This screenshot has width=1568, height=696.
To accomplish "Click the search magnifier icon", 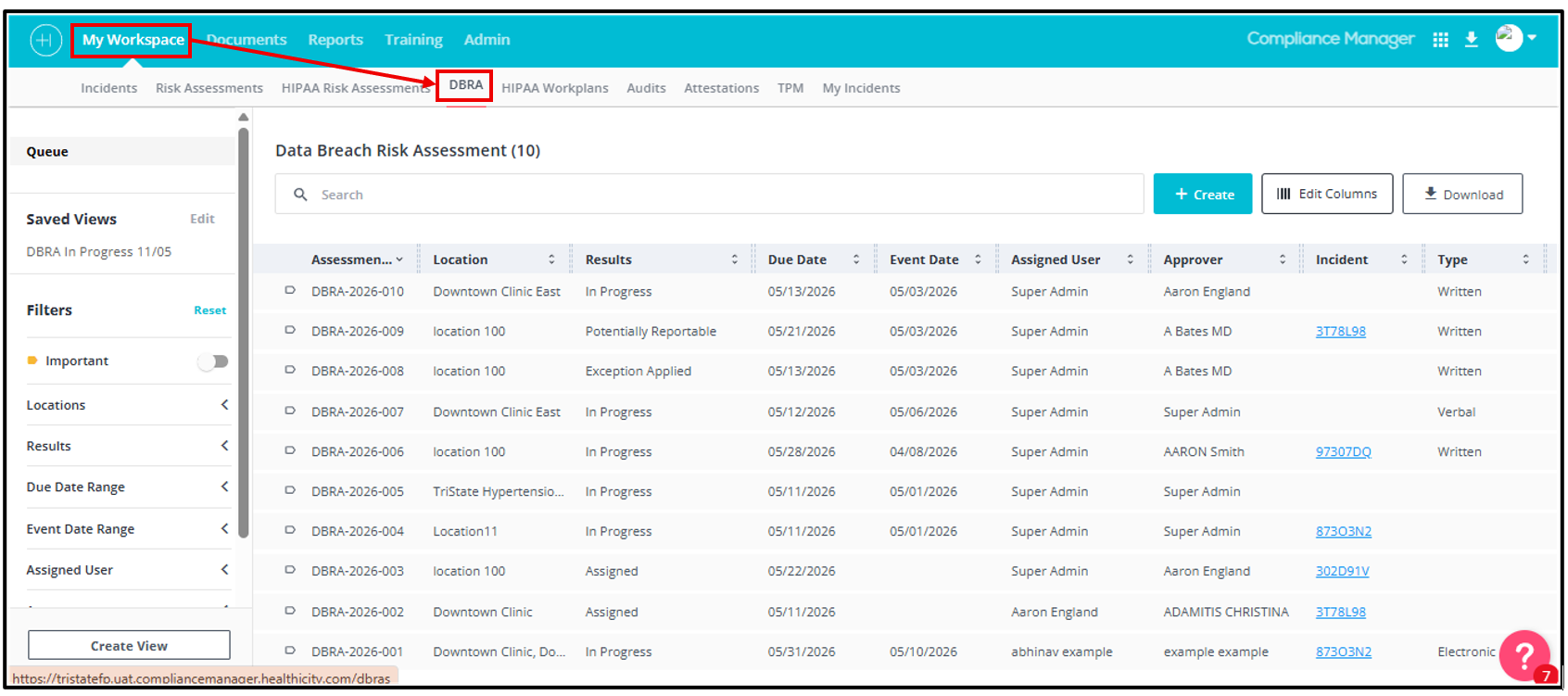I will pyautogui.click(x=300, y=195).
